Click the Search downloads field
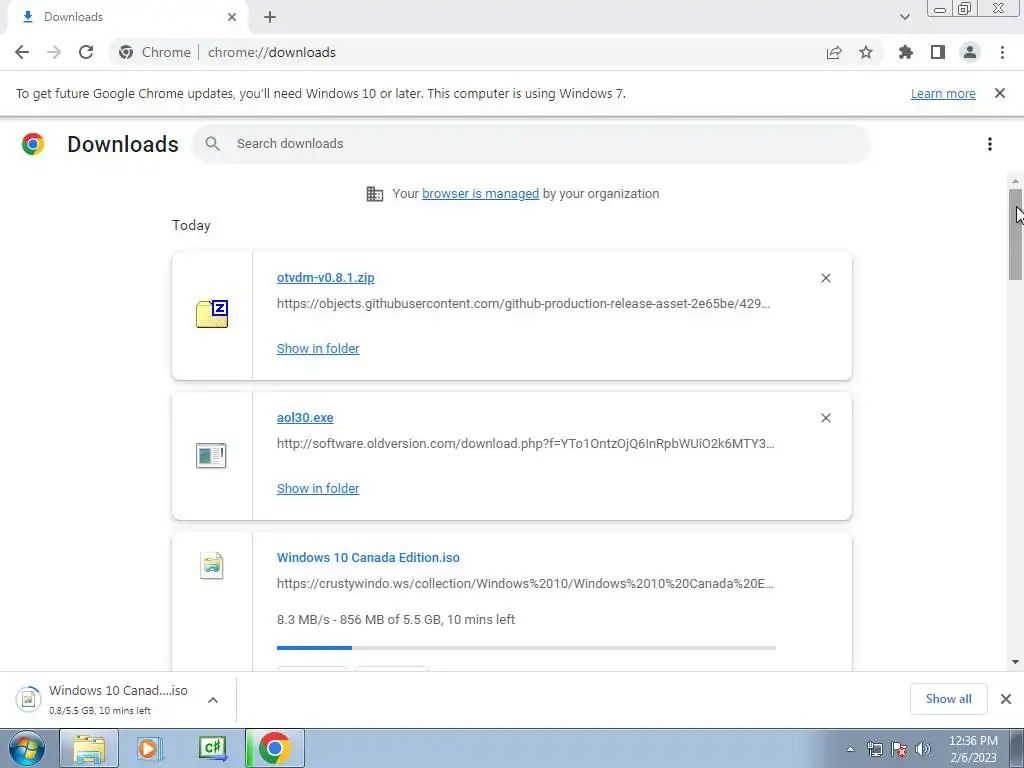The width and height of the screenshot is (1024, 768). (532, 144)
